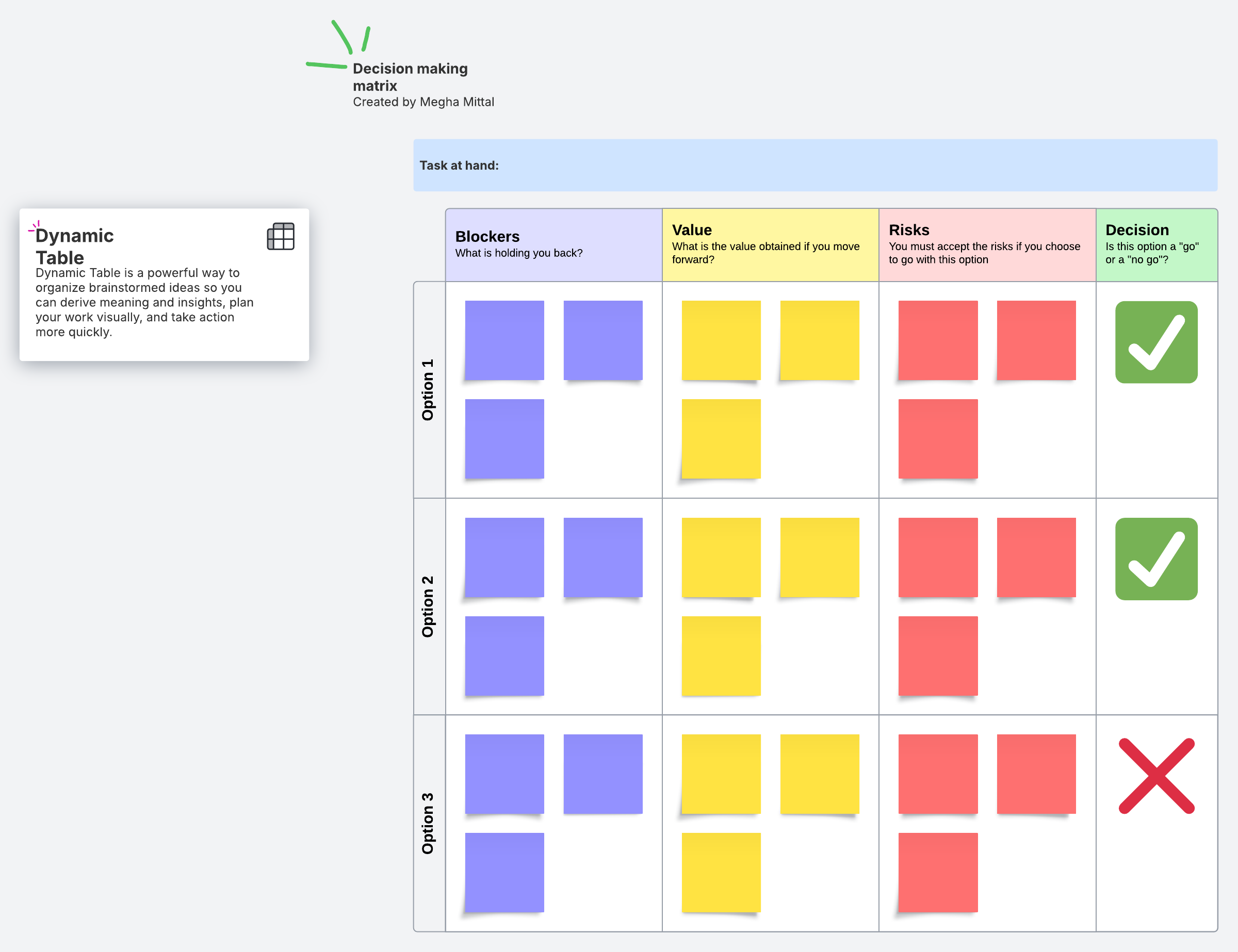1238x952 pixels.
Task: Click the Dynamic Table grid icon
Action: point(281,236)
